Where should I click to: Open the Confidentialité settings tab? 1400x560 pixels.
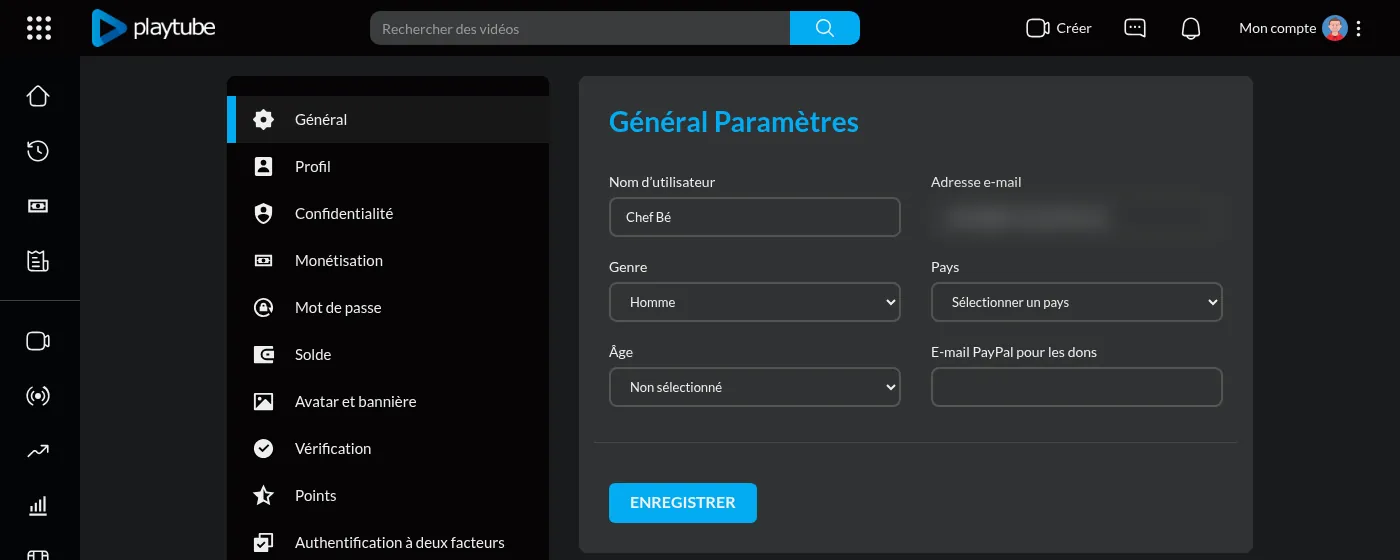(x=388, y=213)
